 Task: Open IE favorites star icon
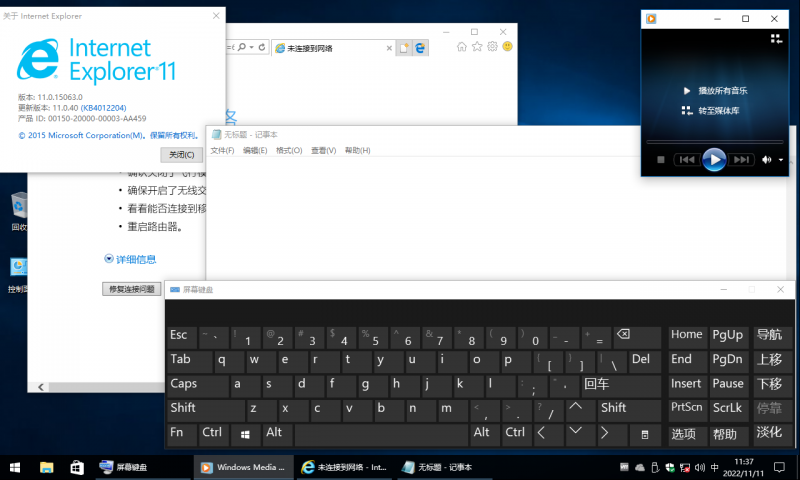pos(477,47)
